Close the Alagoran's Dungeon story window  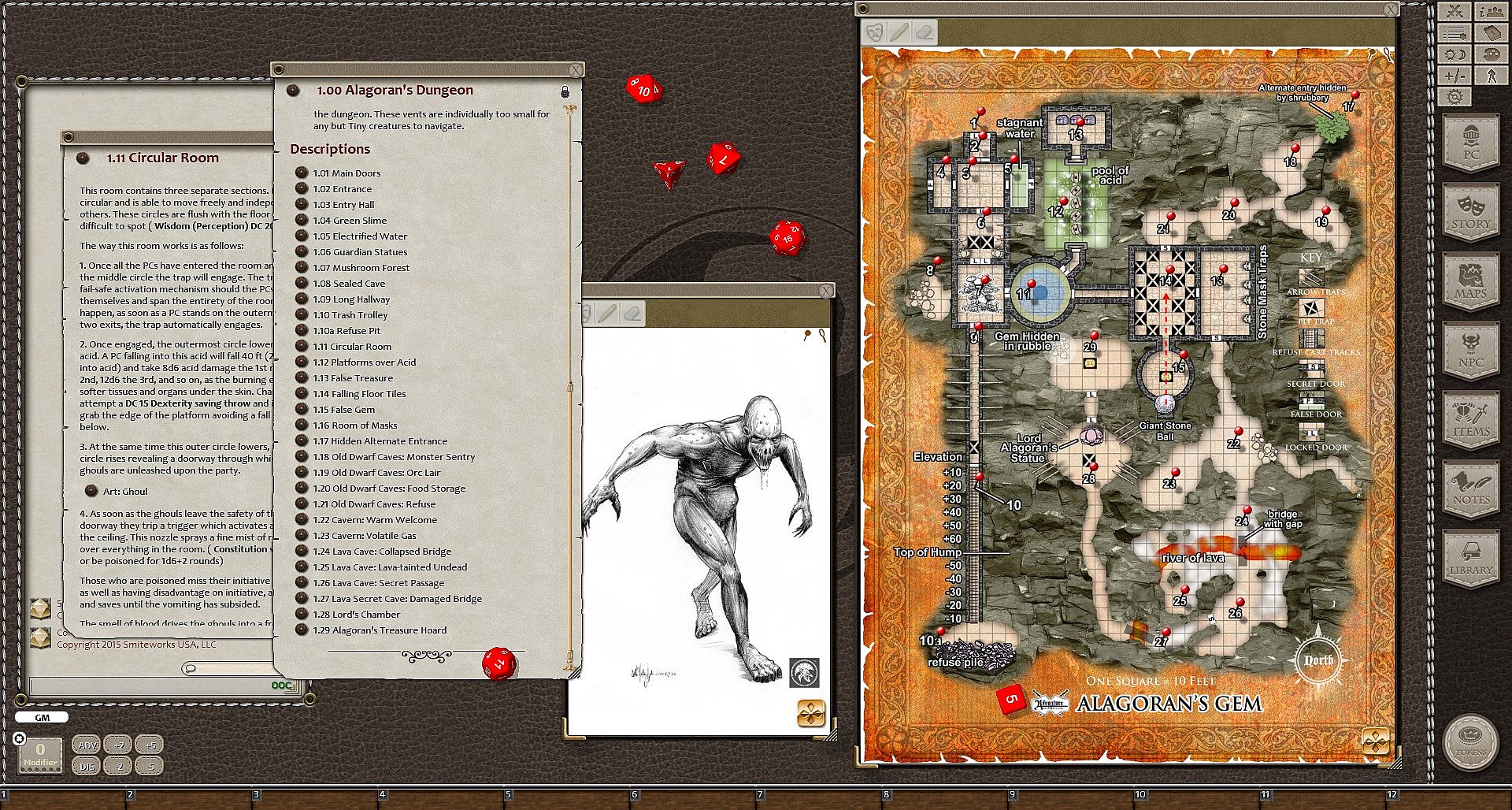click(576, 70)
